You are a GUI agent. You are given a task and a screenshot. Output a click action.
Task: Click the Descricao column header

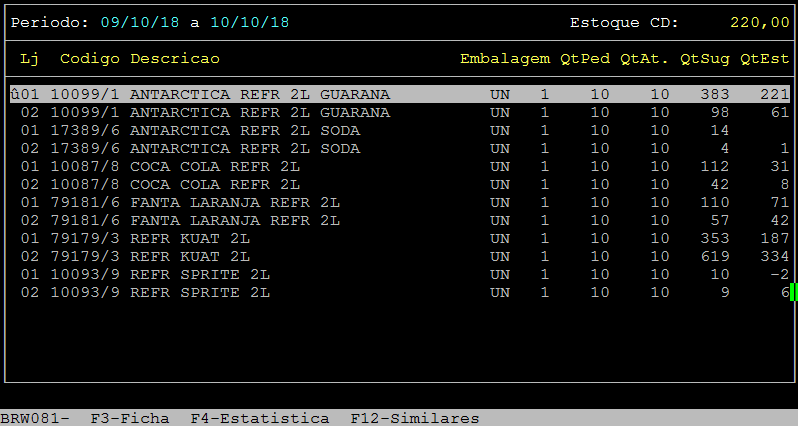175,59
